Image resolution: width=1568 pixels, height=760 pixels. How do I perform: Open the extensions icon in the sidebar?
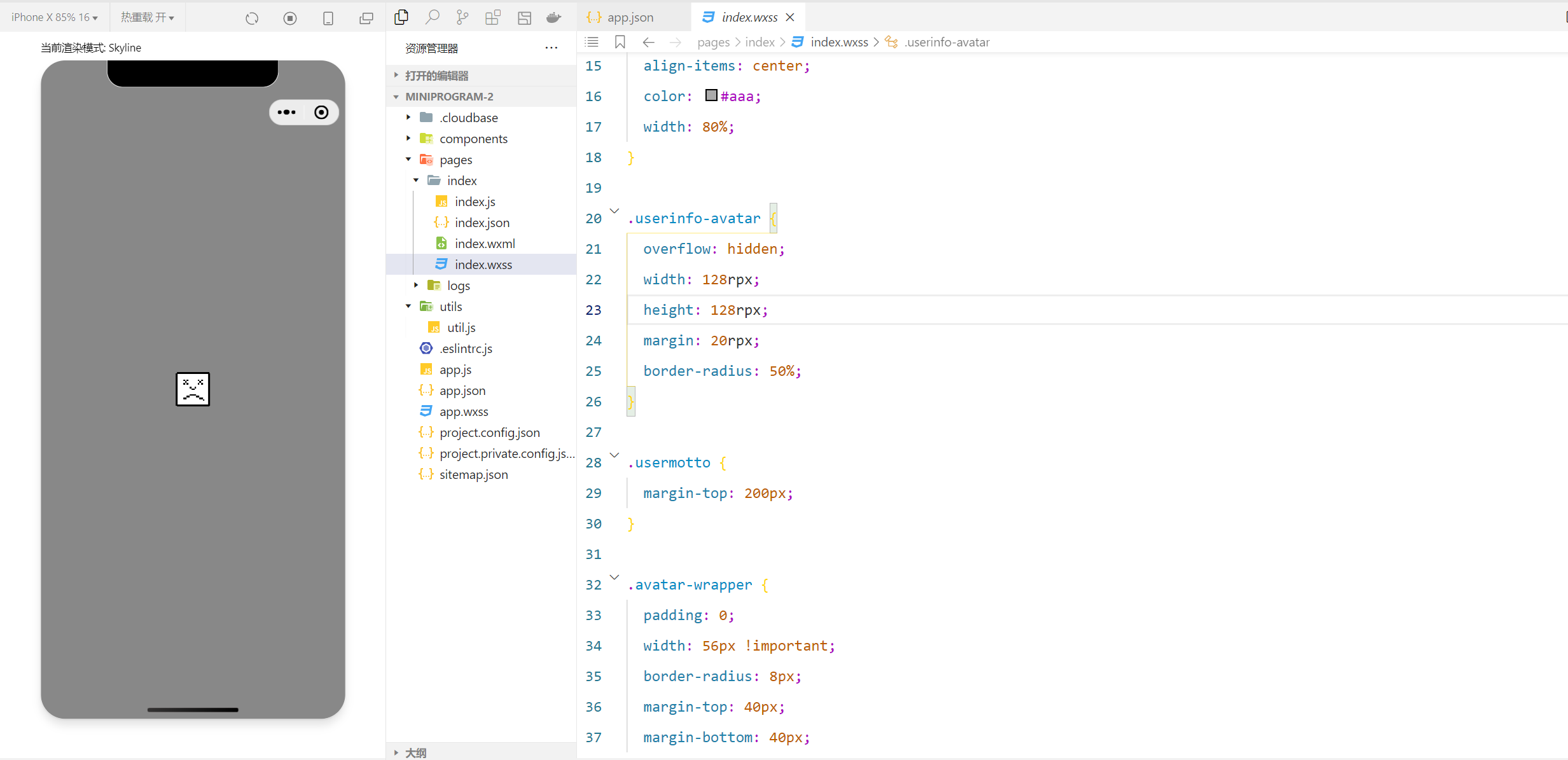click(x=493, y=17)
